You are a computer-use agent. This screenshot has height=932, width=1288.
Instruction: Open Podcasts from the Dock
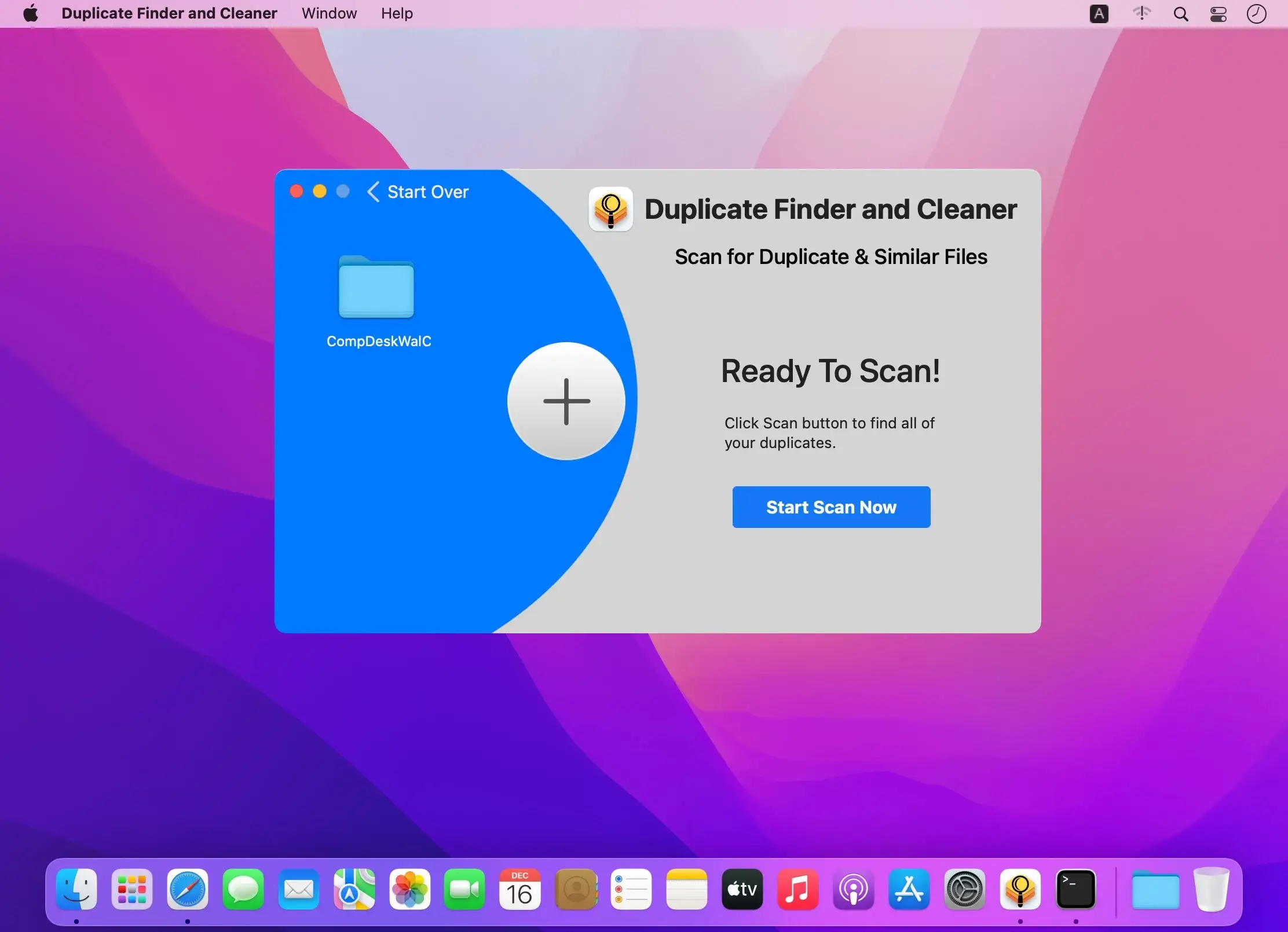854,889
